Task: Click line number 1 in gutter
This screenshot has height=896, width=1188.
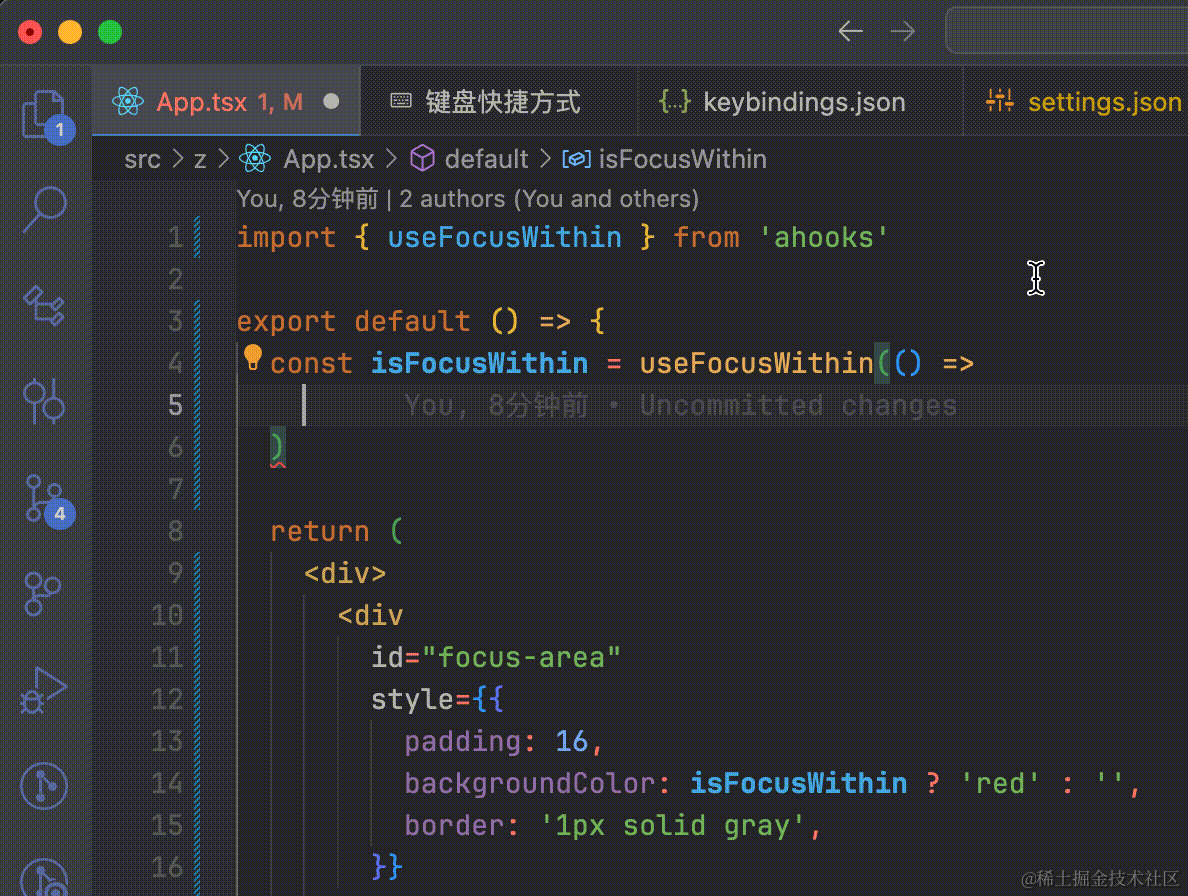Action: point(175,238)
